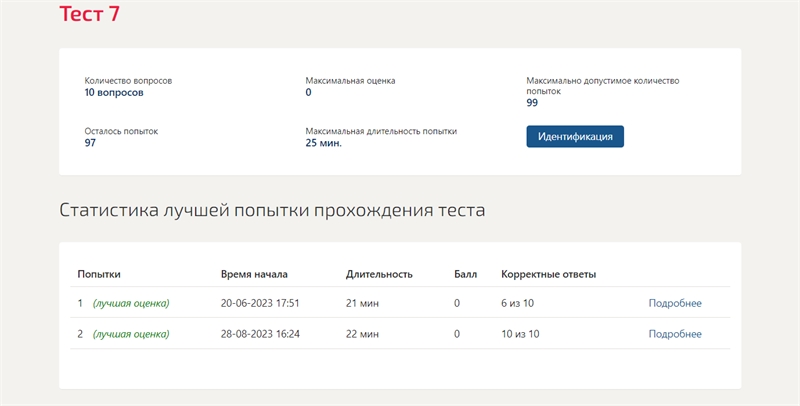Click the 'Время начала' column header

[254, 274]
